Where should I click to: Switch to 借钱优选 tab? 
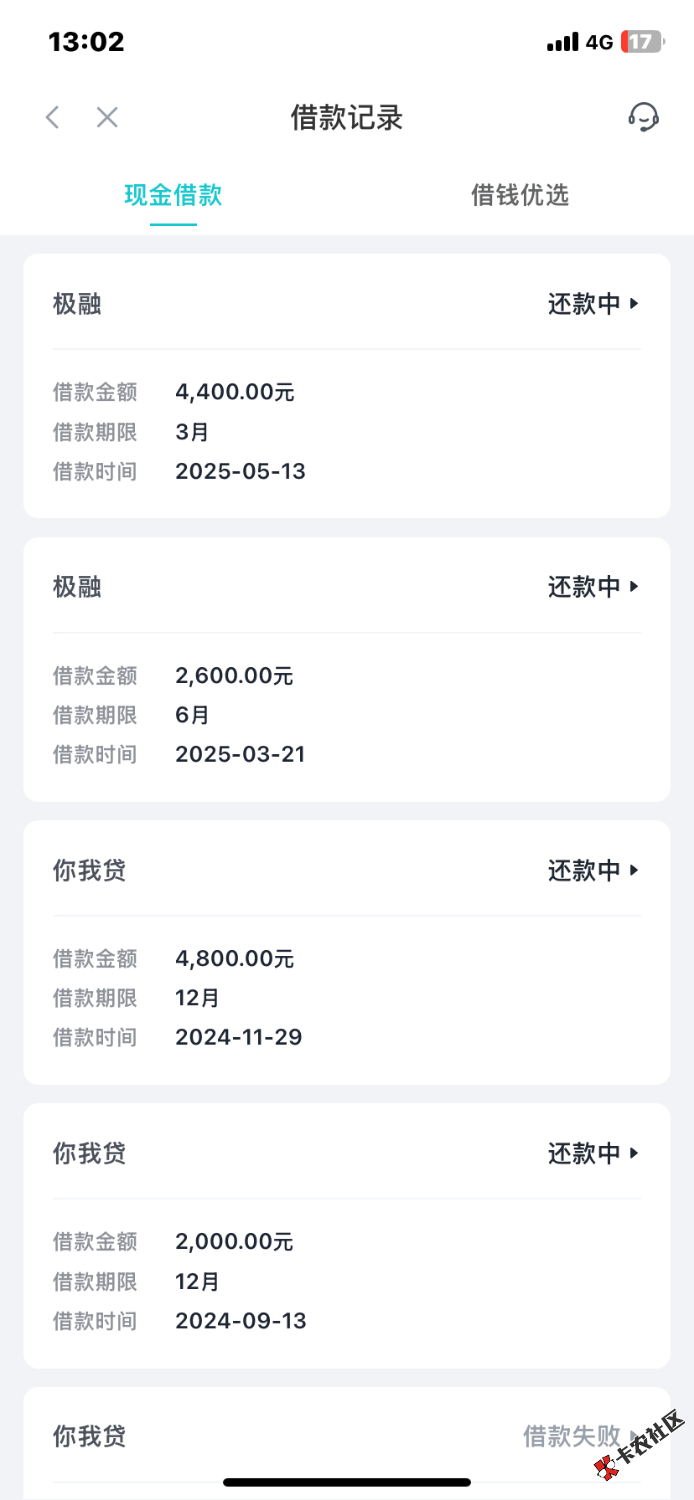coord(520,195)
